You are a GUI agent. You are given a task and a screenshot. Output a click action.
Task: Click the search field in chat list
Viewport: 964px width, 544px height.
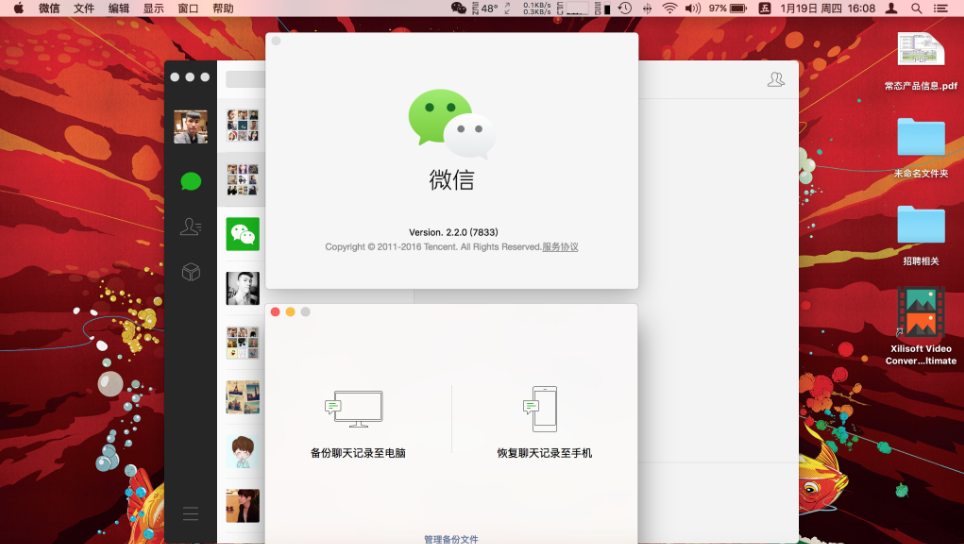point(245,79)
